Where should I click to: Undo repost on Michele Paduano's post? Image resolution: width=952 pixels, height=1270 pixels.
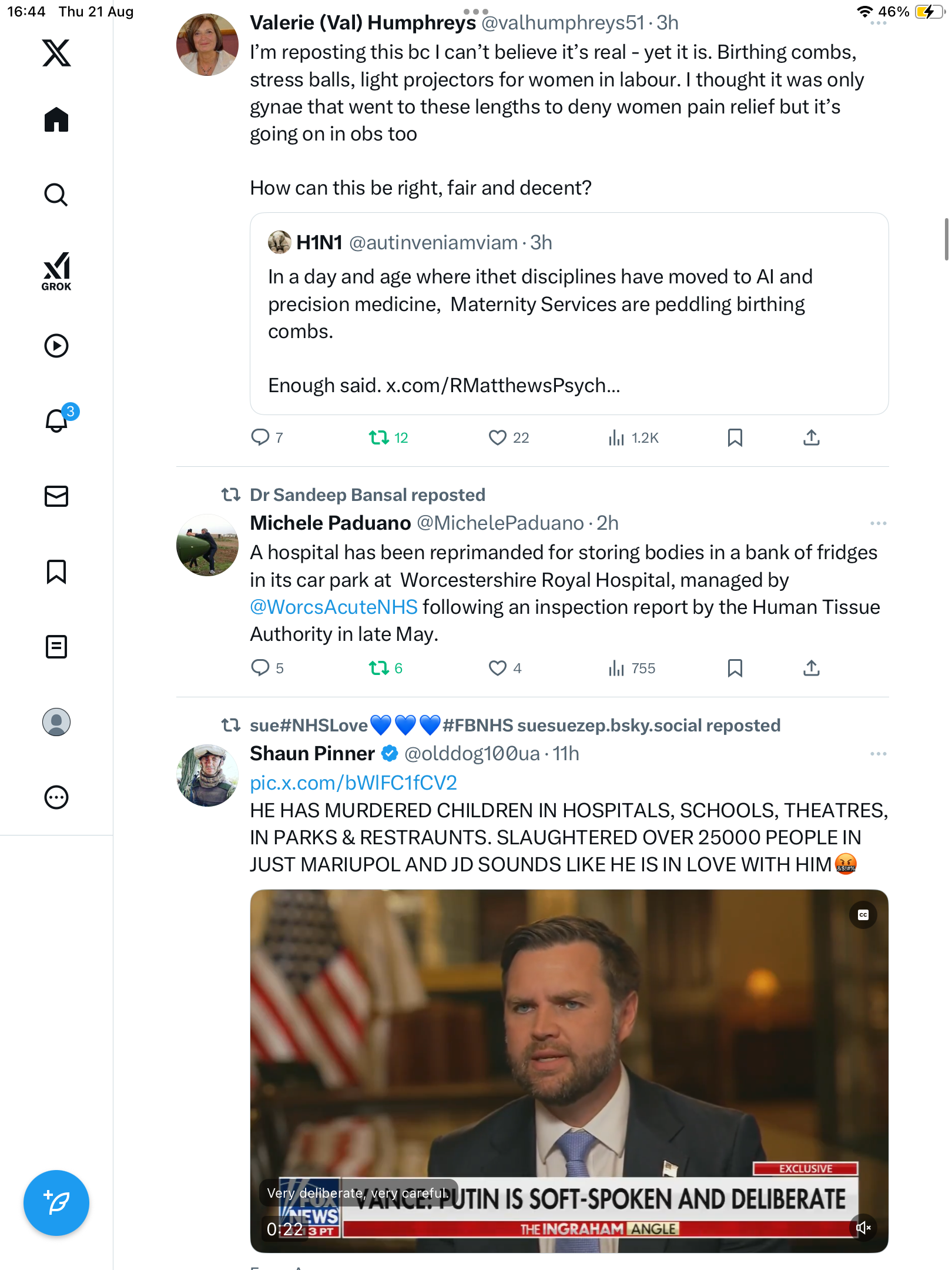(x=379, y=668)
